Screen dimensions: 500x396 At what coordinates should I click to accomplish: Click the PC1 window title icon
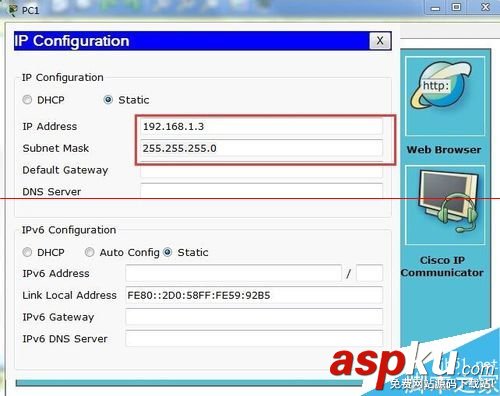pyautogui.click(x=13, y=10)
